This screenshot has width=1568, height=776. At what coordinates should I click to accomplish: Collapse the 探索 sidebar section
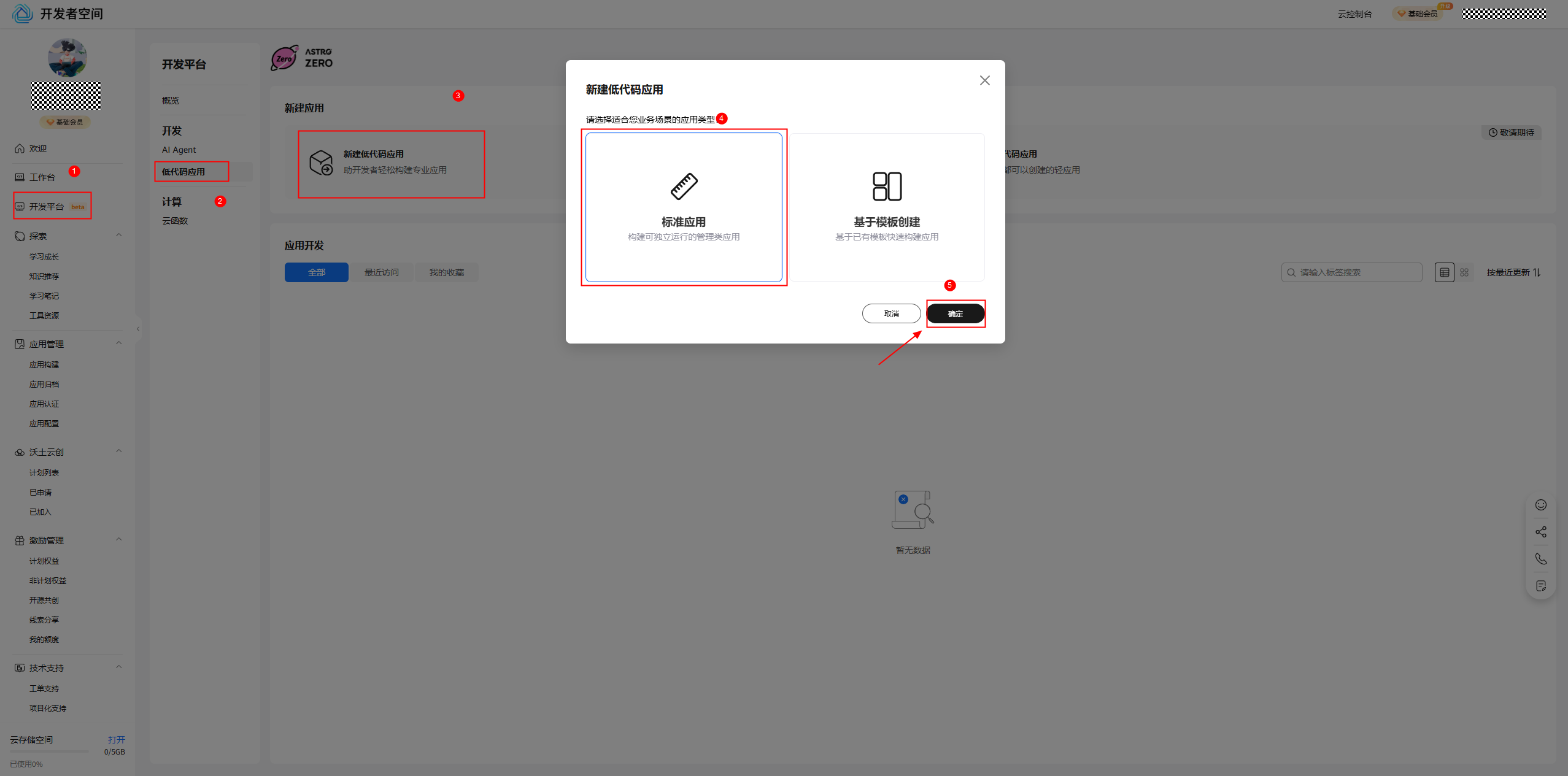pyautogui.click(x=119, y=236)
